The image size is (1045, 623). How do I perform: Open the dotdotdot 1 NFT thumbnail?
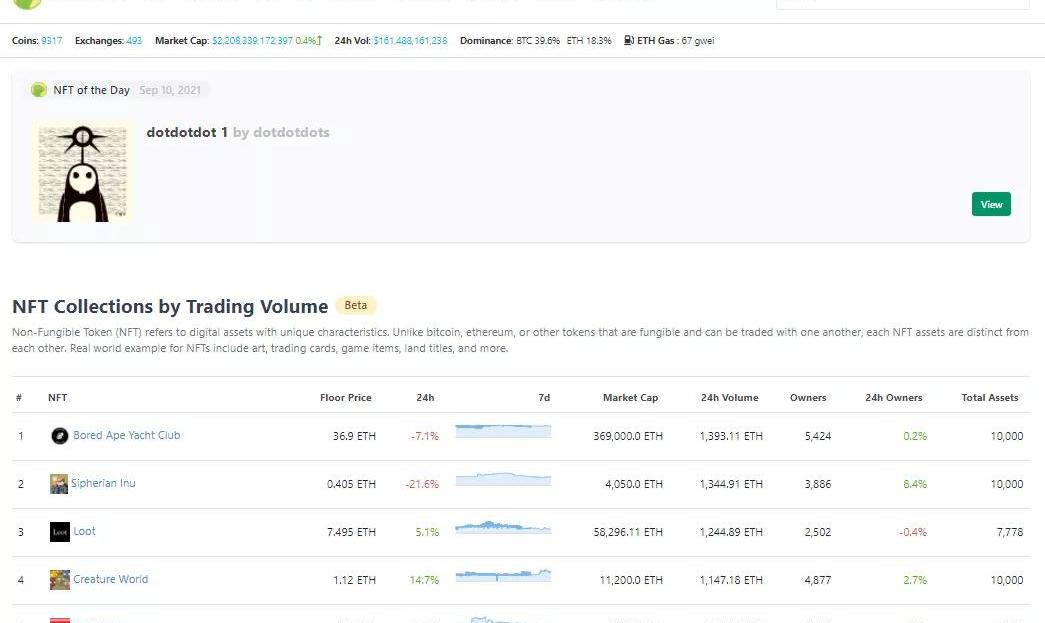[x=82, y=172]
